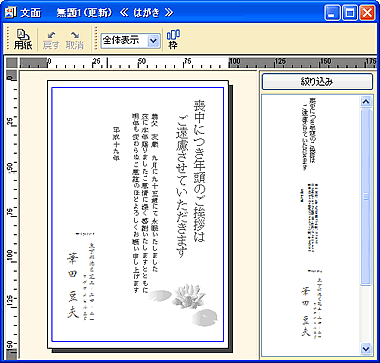
Task: Click the 絞り込み button
Action: point(317,82)
